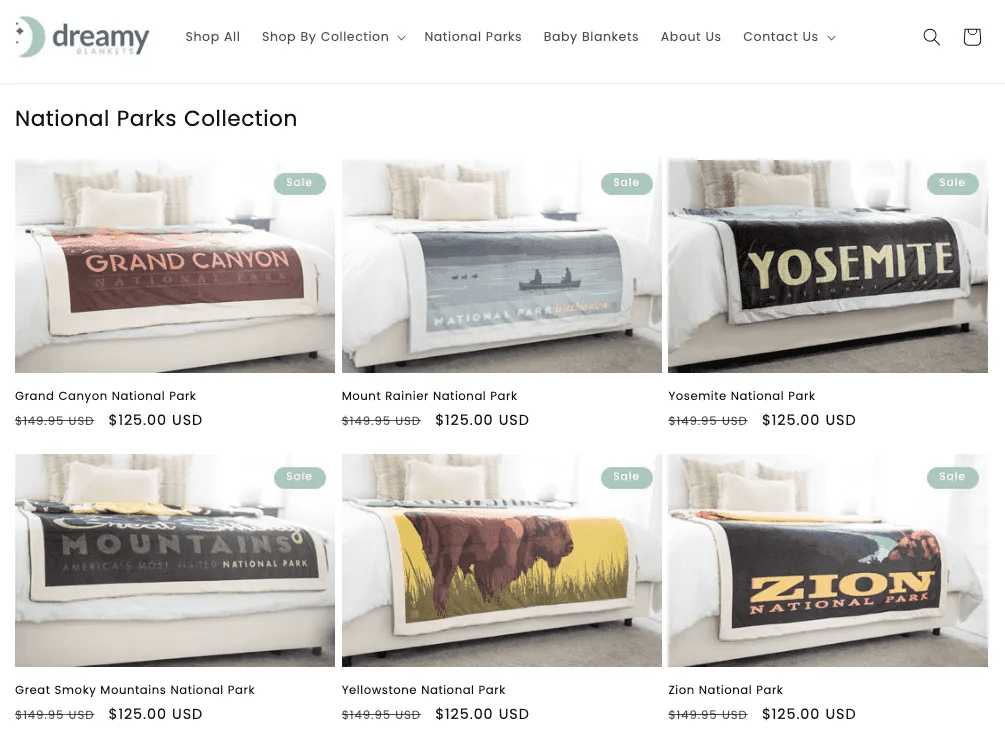View the Mount Rainier blanket image
The height and width of the screenshot is (738, 1005).
[x=502, y=266]
